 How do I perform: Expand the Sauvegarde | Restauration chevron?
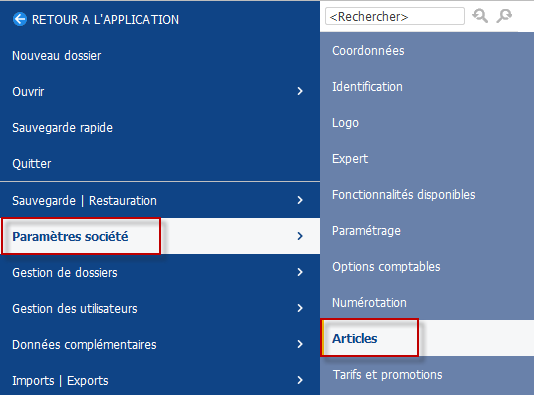click(x=300, y=200)
